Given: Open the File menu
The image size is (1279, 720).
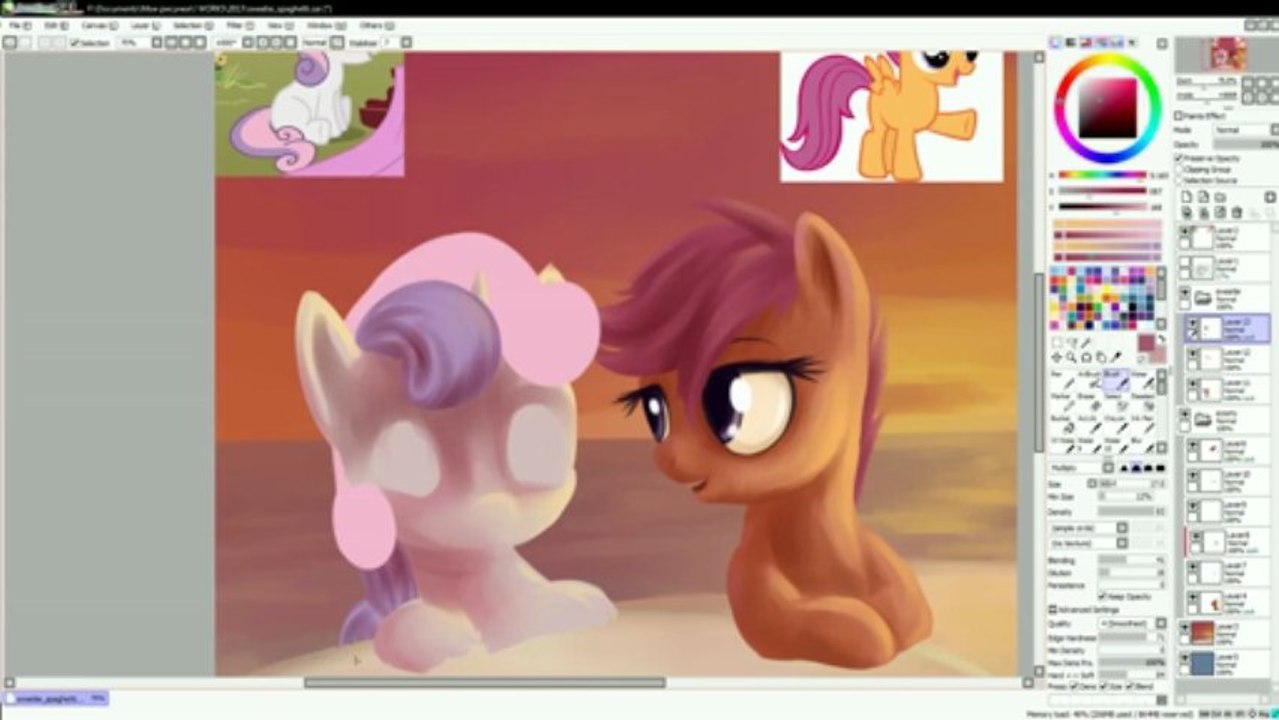Looking at the screenshot, I should coord(18,24).
